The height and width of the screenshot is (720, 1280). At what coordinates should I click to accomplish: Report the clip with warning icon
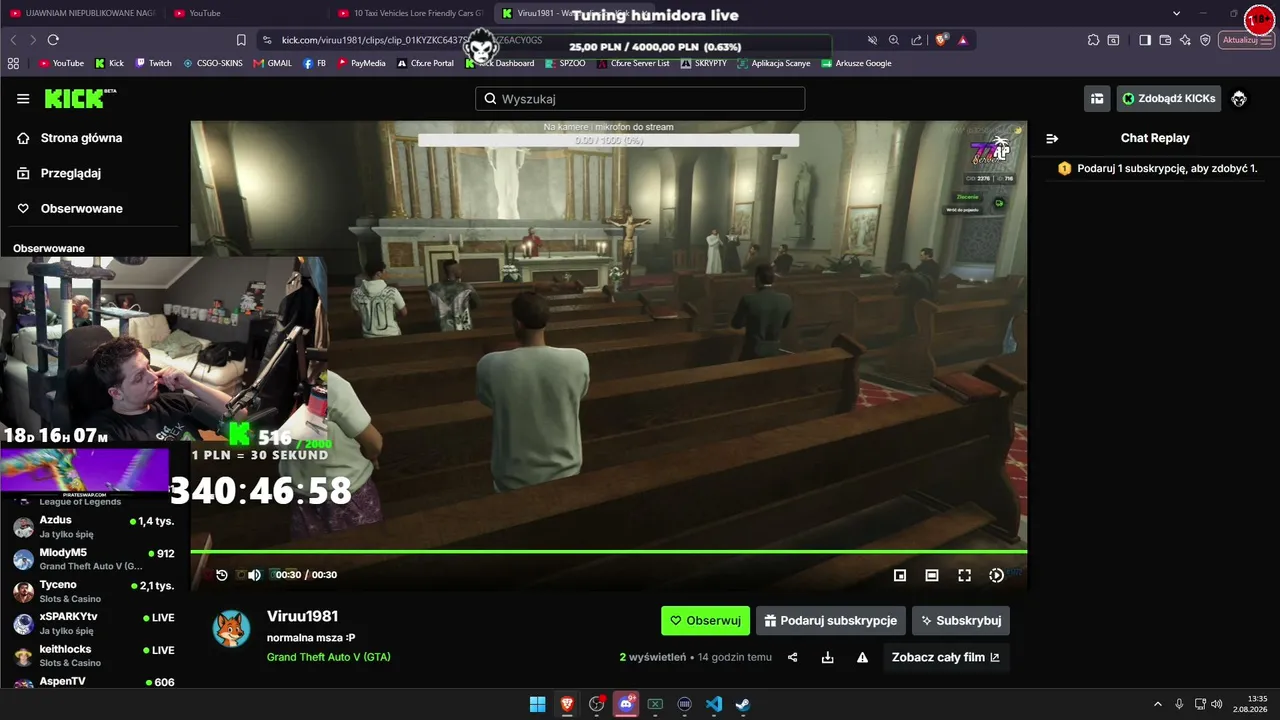click(x=862, y=657)
